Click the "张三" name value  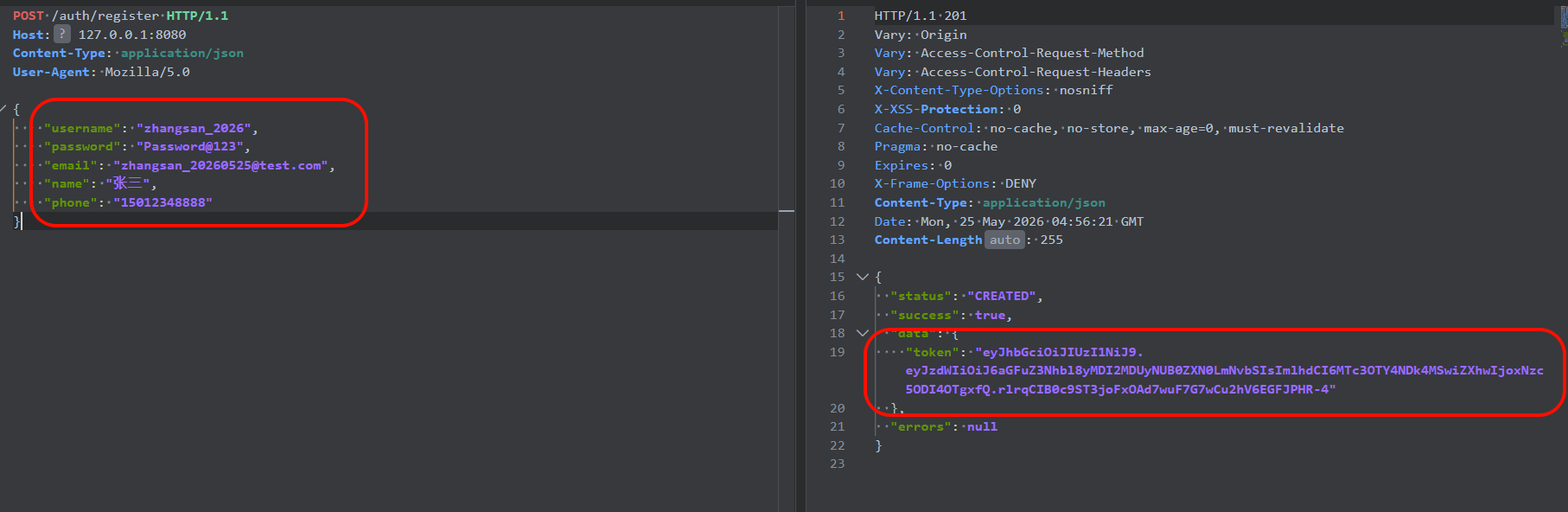tap(128, 183)
